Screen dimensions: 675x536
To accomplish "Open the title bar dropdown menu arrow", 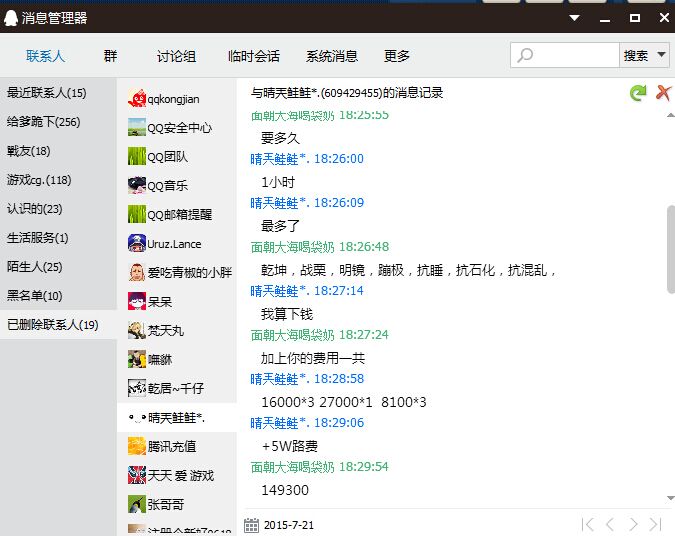I will click(575, 17).
